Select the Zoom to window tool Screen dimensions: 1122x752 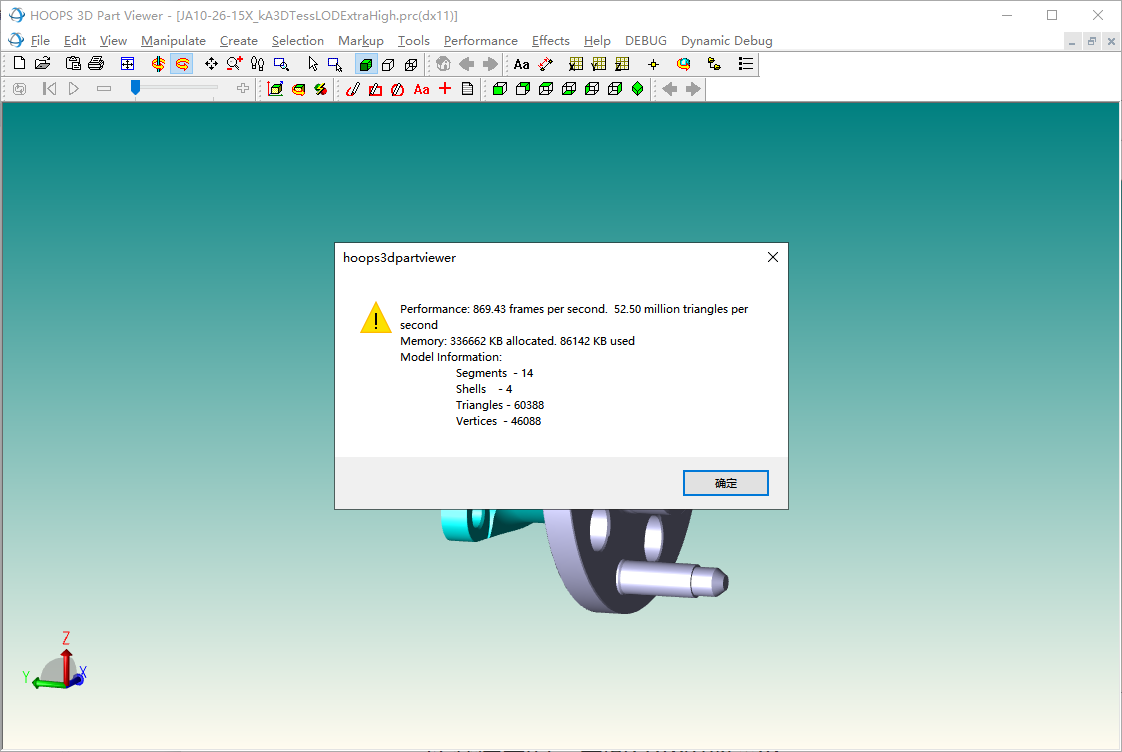pos(281,64)
